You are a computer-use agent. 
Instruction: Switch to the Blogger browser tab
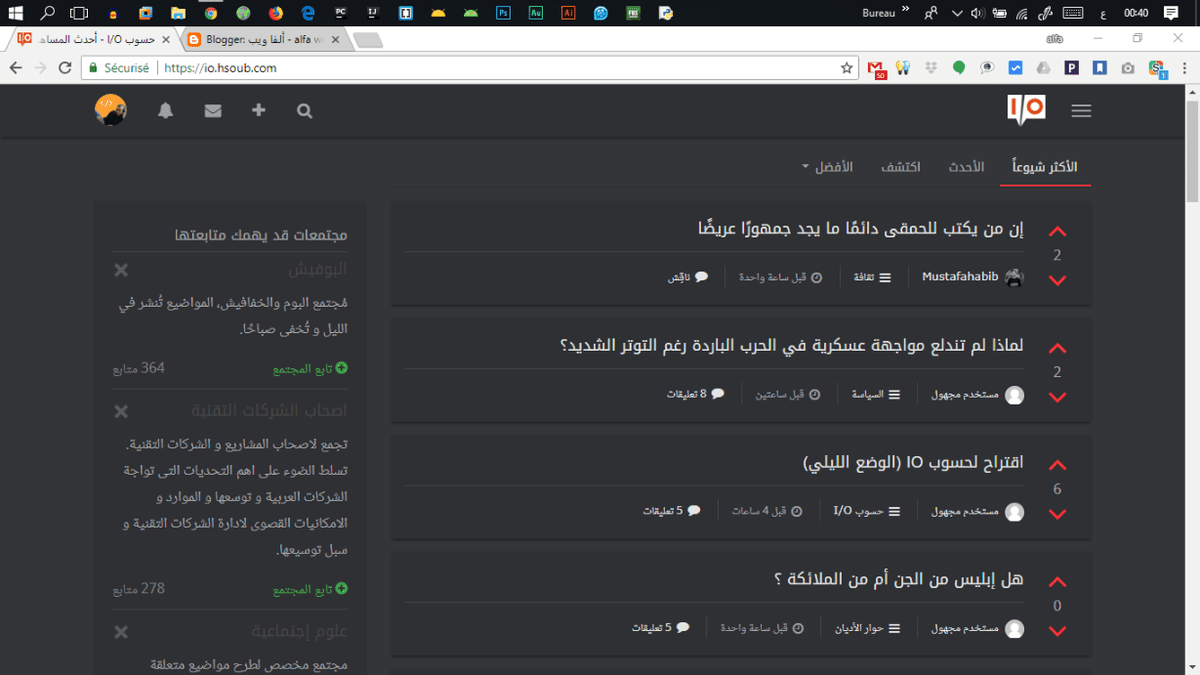tap(260, 38)
